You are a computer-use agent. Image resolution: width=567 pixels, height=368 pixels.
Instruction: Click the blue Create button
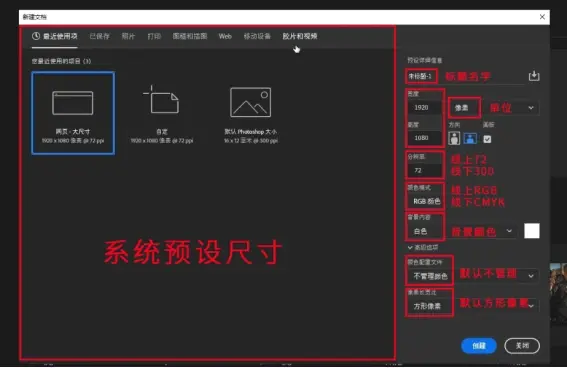pos(479,346)
